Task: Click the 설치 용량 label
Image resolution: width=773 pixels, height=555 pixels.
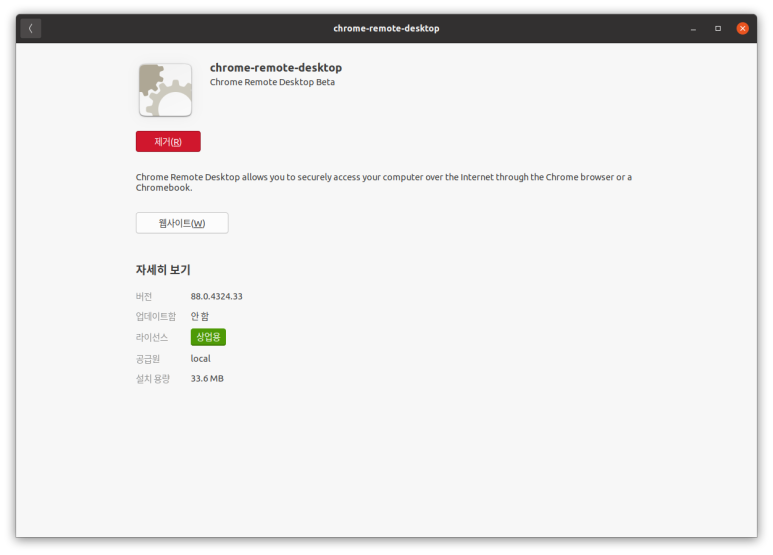Action: pyautogui.click(x=153, y=379)
